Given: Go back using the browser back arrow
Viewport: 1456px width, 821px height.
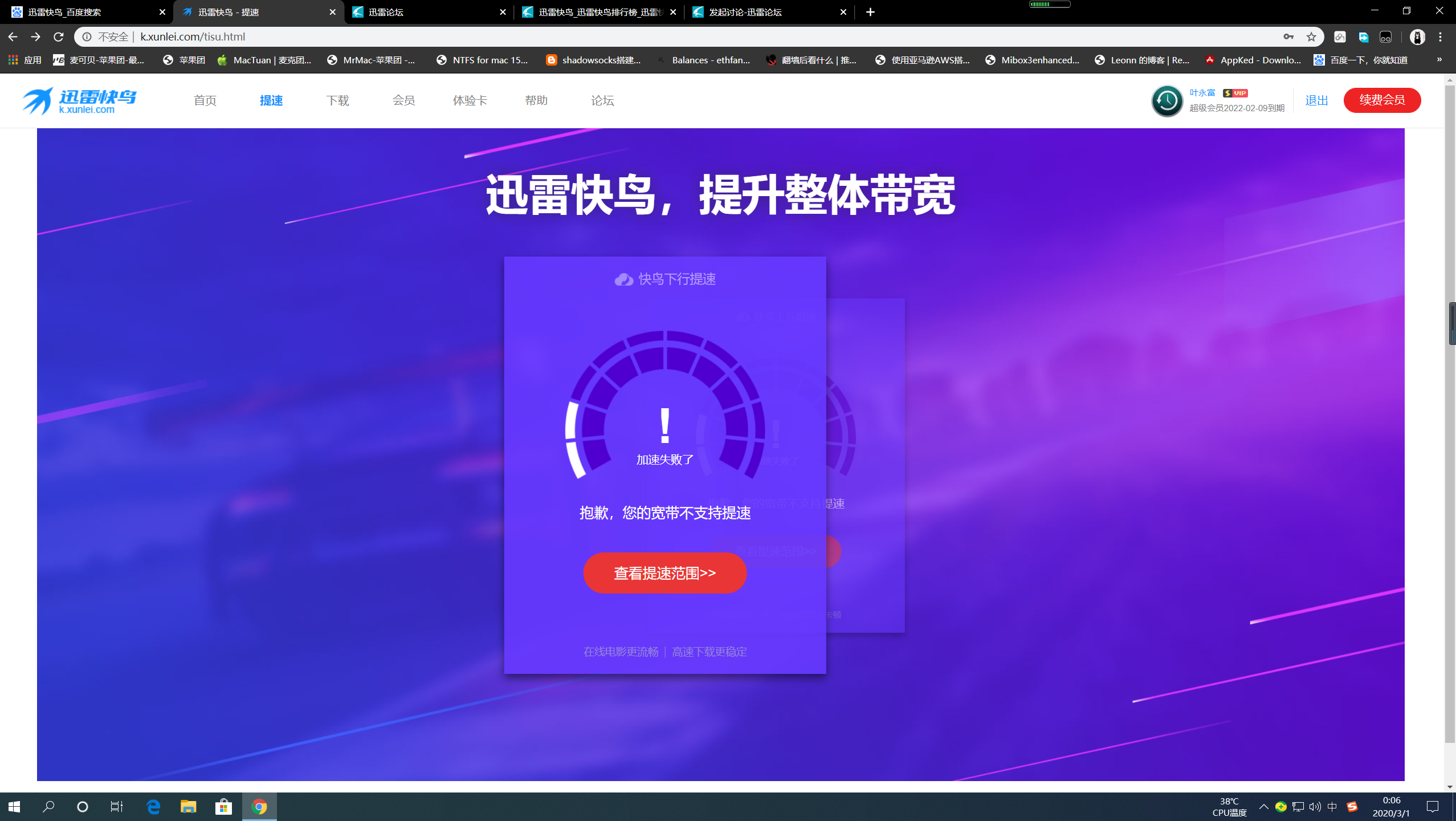Looking at the screenshot, I should pyautogui.click(x=13, y=36).
